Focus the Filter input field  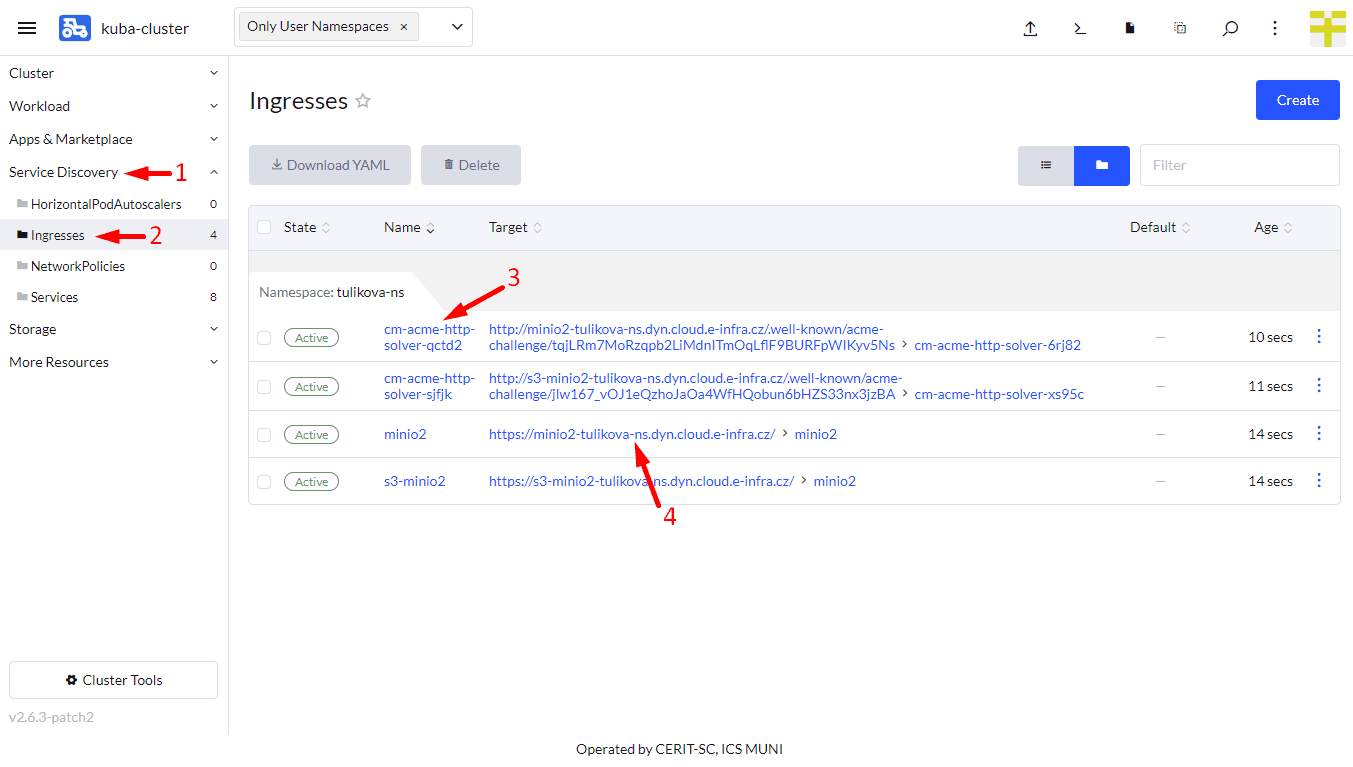[x=1239, y=165]
